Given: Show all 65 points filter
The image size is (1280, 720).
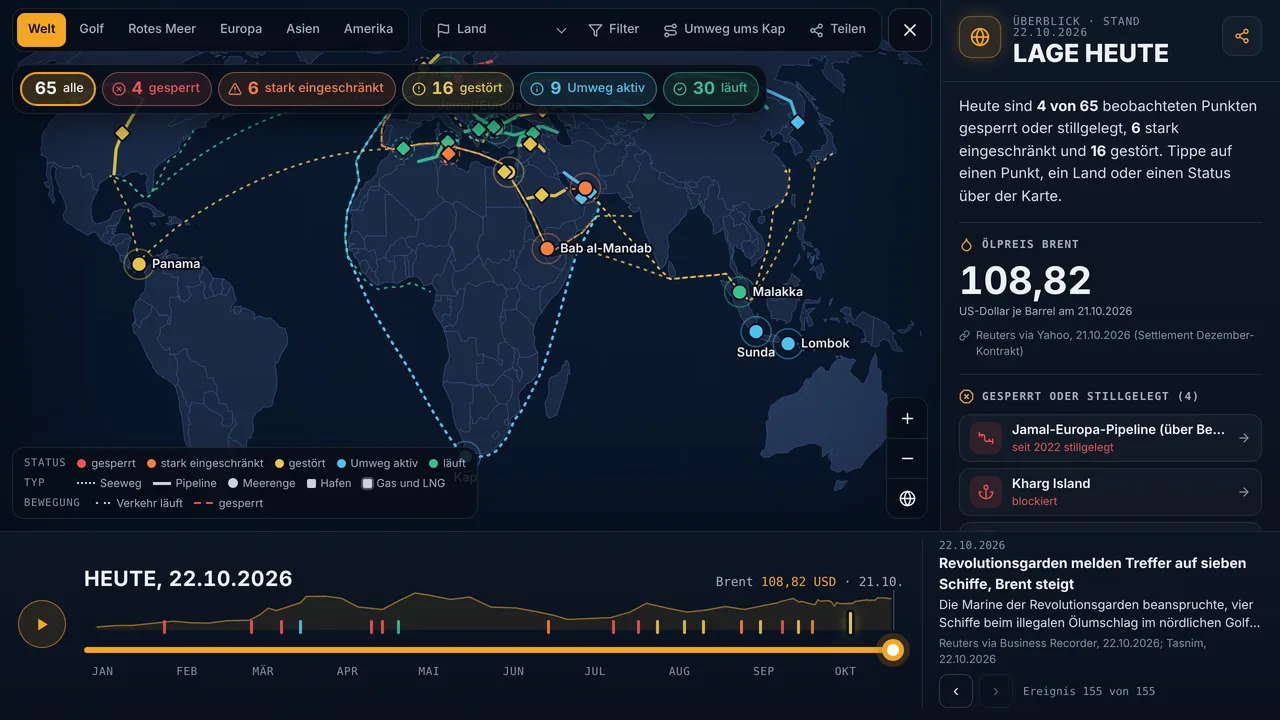Looking at the screenshot, I should 58,88.
